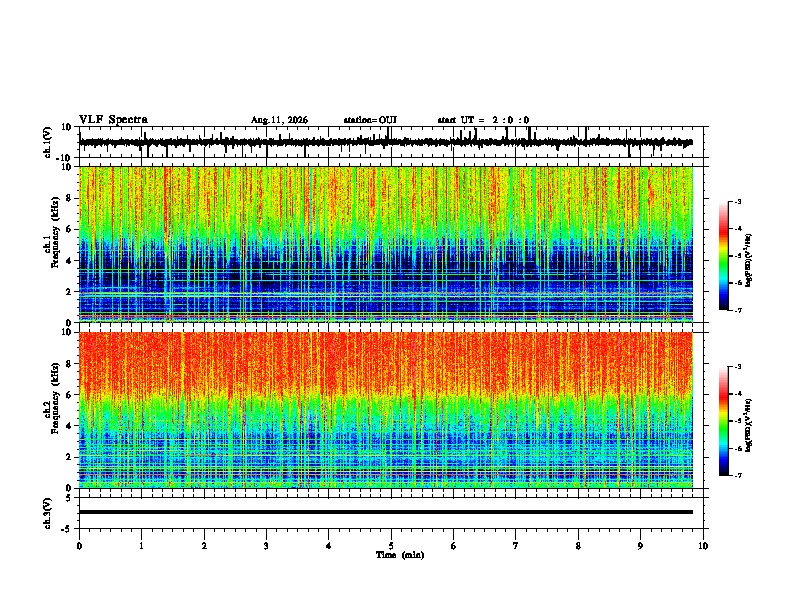Click the Aug. 11, 2026 date label
The width and height of the screenshot is (792, 612).
tap(279, 120)
